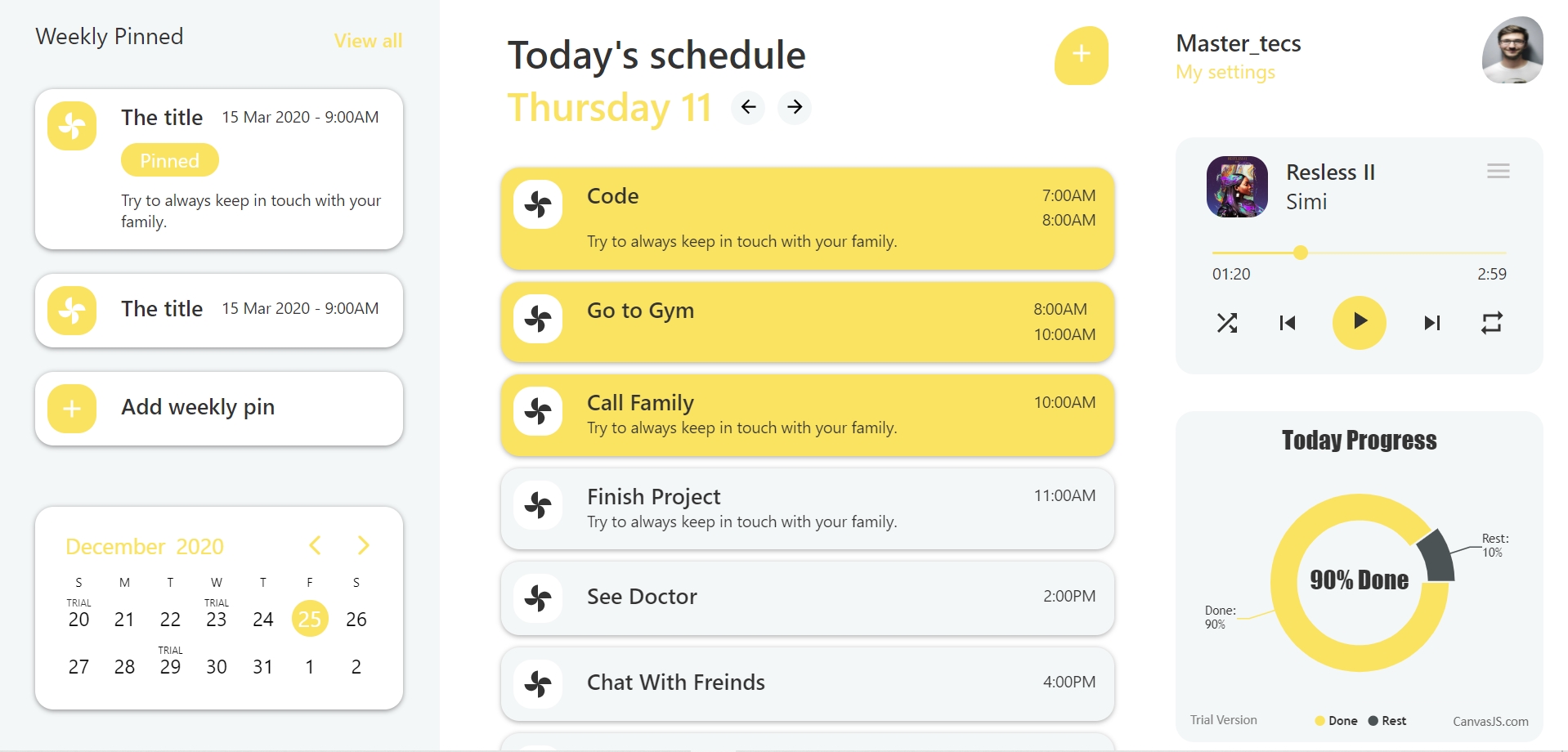Open the View all pinned link

(368, 41)
